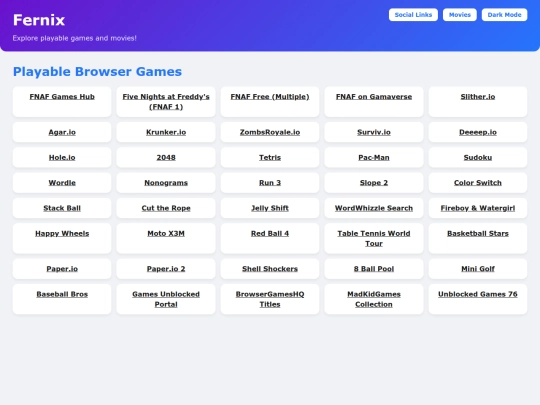Open the Pac-Man link
540x405 pixels.
[374, 157]
